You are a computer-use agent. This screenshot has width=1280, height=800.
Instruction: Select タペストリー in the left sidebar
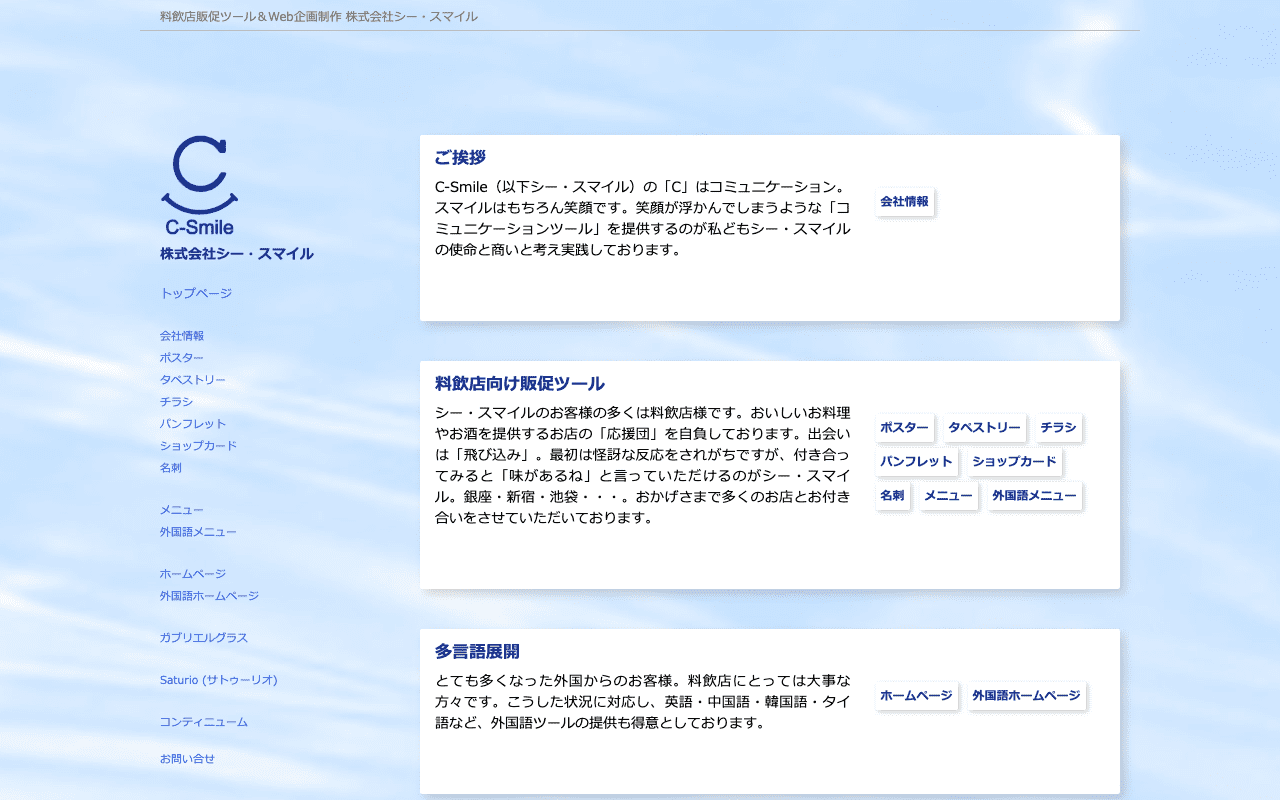(x=193, y=380)
